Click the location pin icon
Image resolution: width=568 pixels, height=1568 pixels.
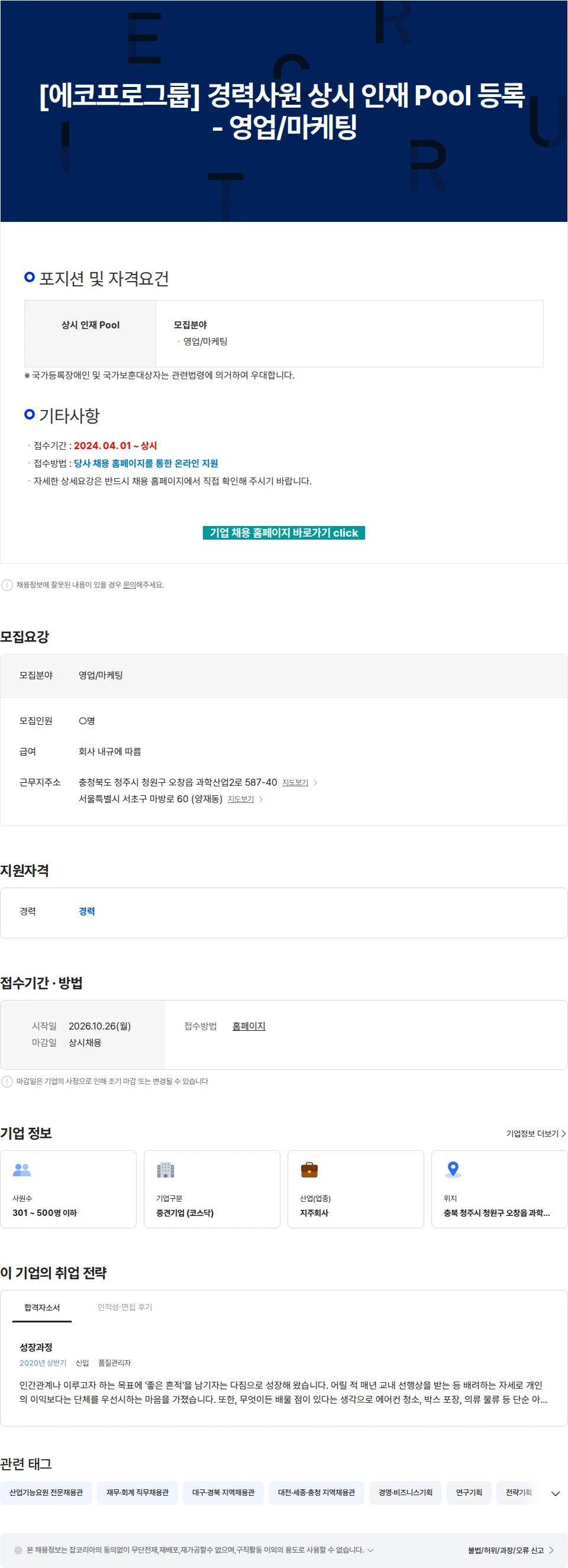click(x=453, y=1169)
